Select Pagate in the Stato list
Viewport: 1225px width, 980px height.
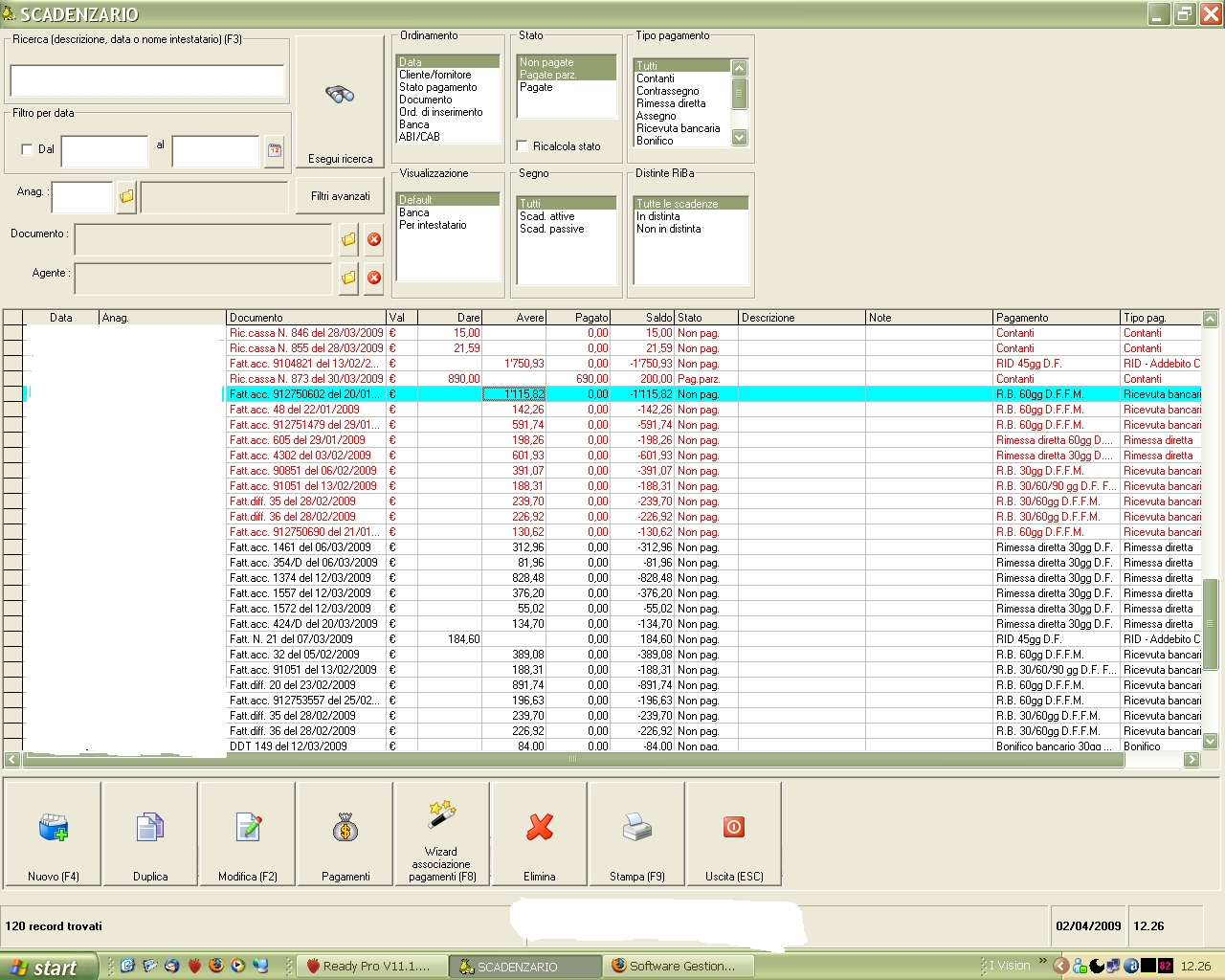point(536,87)
